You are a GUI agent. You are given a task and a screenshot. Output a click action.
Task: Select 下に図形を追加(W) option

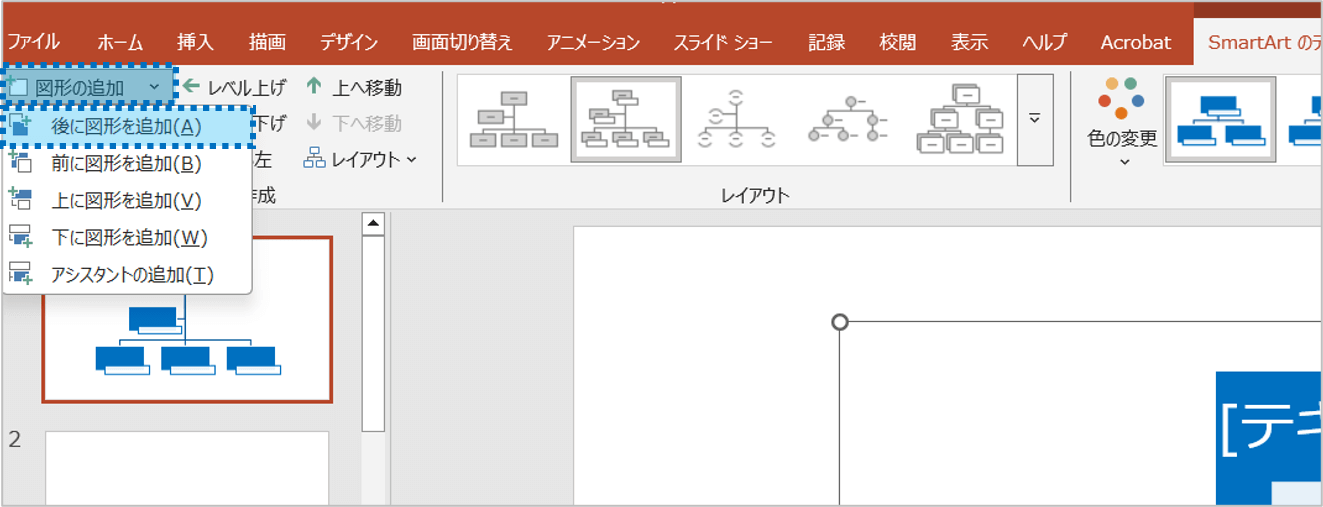[x=126, y=238]
